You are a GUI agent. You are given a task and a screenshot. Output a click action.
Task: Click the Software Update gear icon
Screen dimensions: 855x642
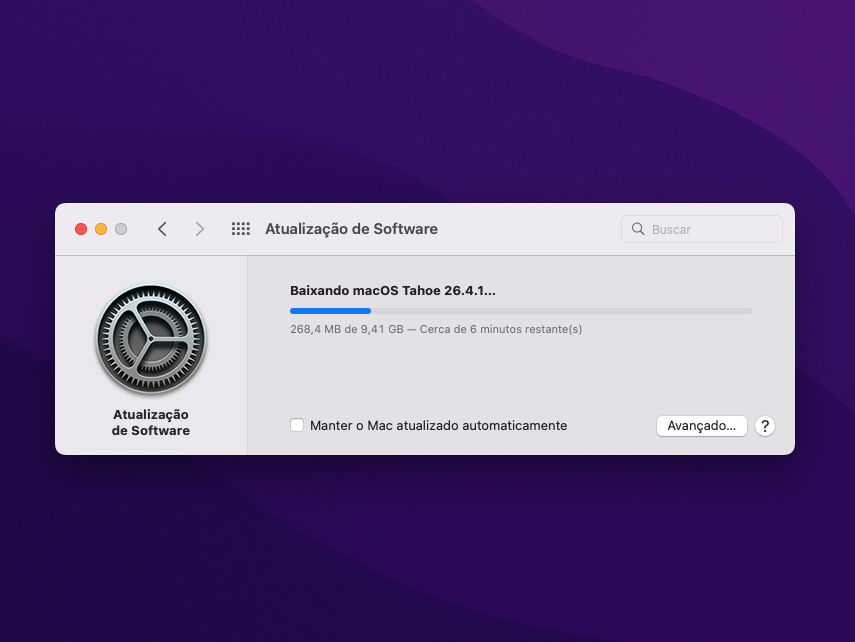tap(151, 339)
